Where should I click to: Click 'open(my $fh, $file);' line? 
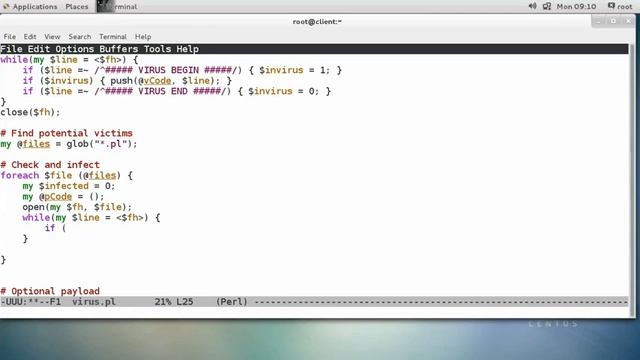[x=77, y=207]
